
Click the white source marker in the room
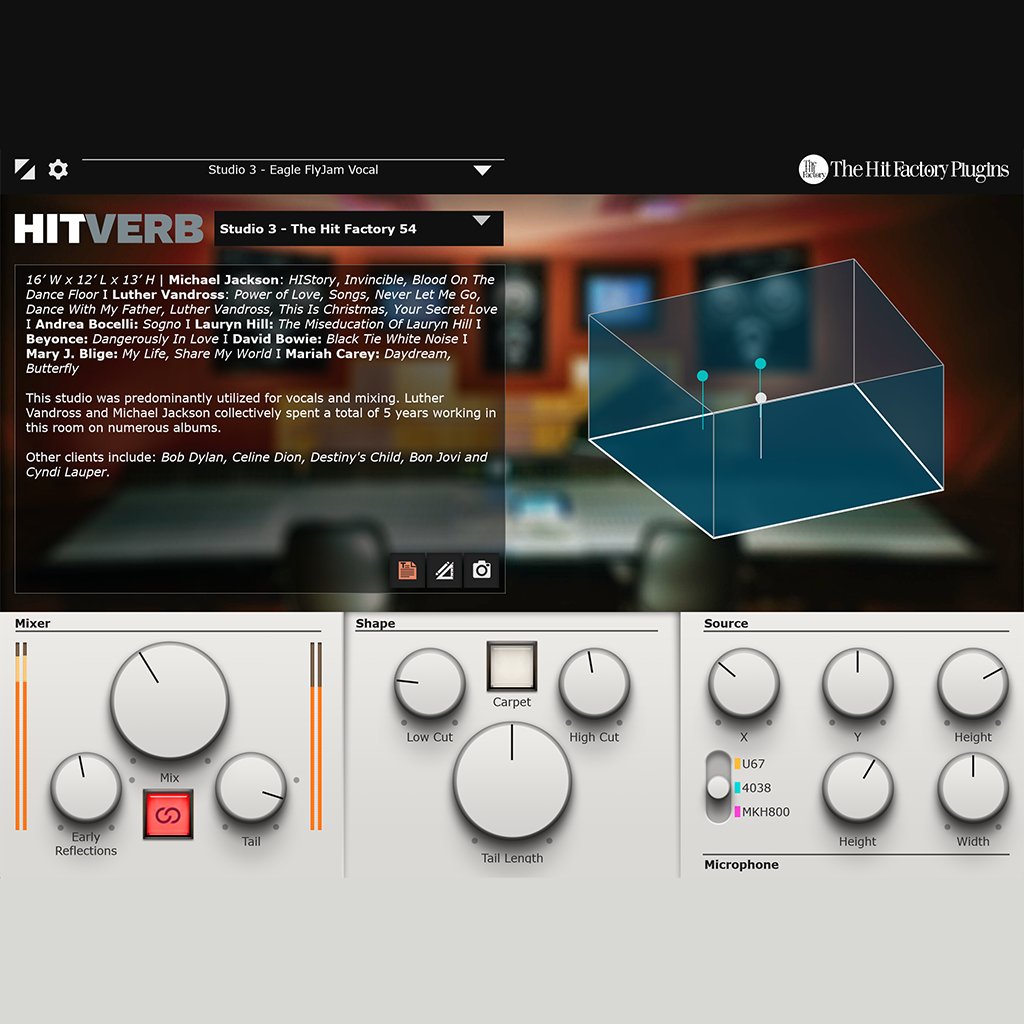tap(761, 397)
